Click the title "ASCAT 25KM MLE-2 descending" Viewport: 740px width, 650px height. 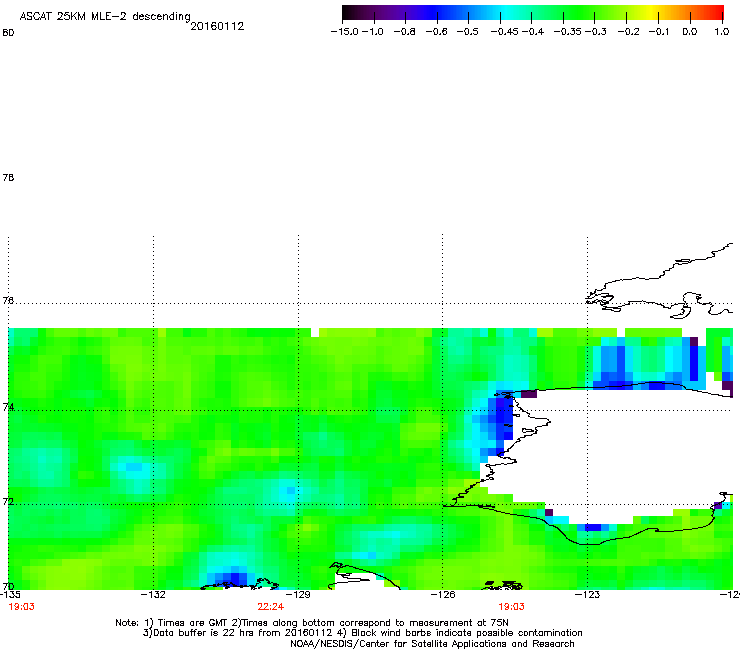pyautogui.click(x=105, y=17)
